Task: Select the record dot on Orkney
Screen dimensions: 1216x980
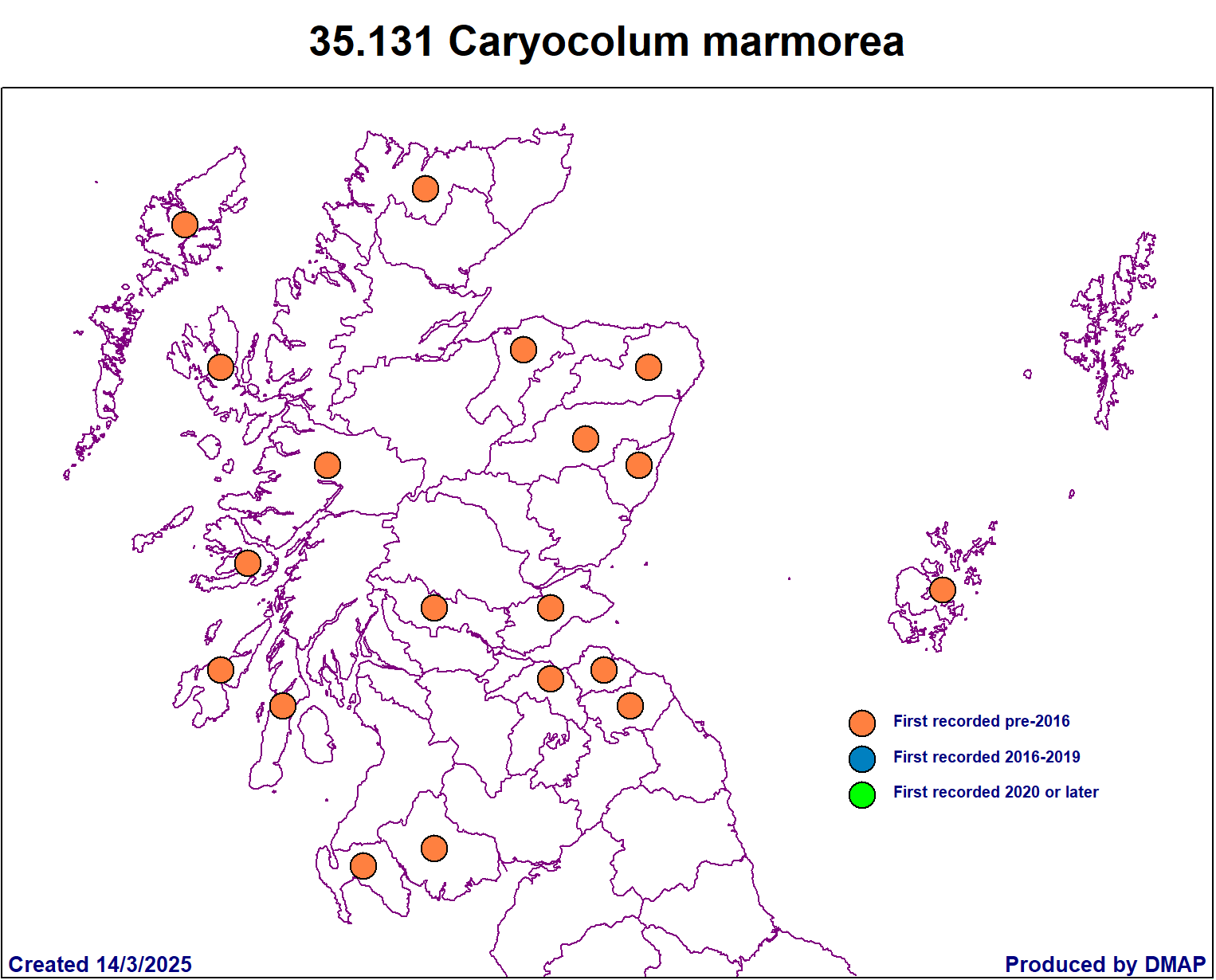Action: 943,590
